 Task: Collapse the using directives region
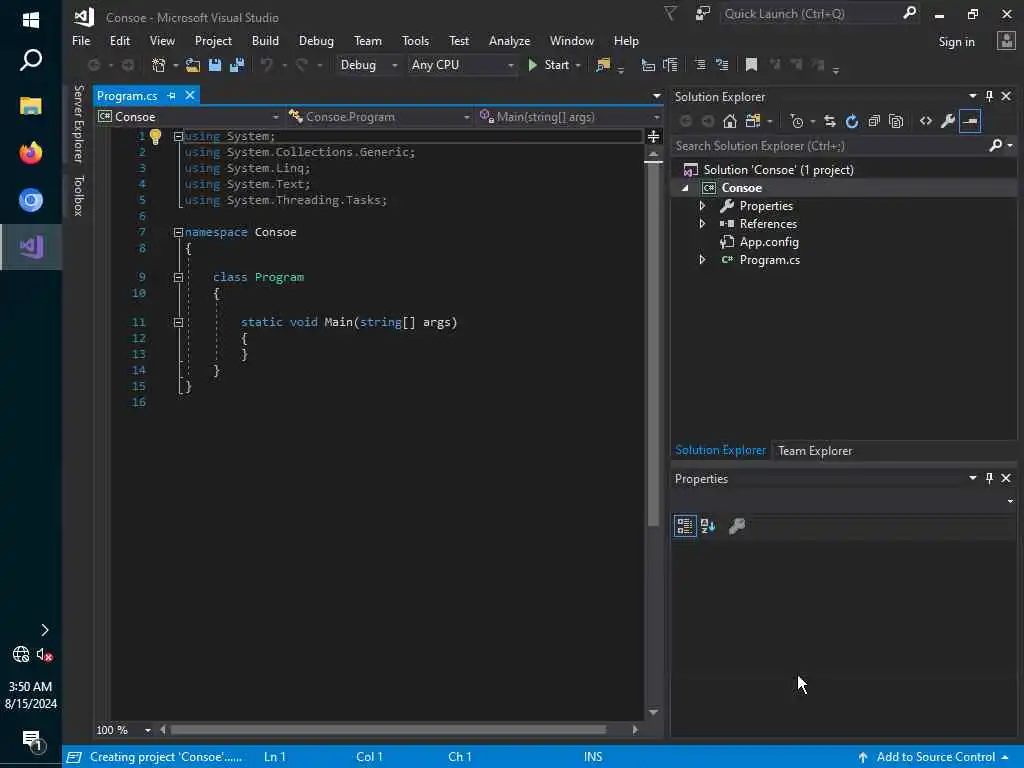tap(178, 136)
